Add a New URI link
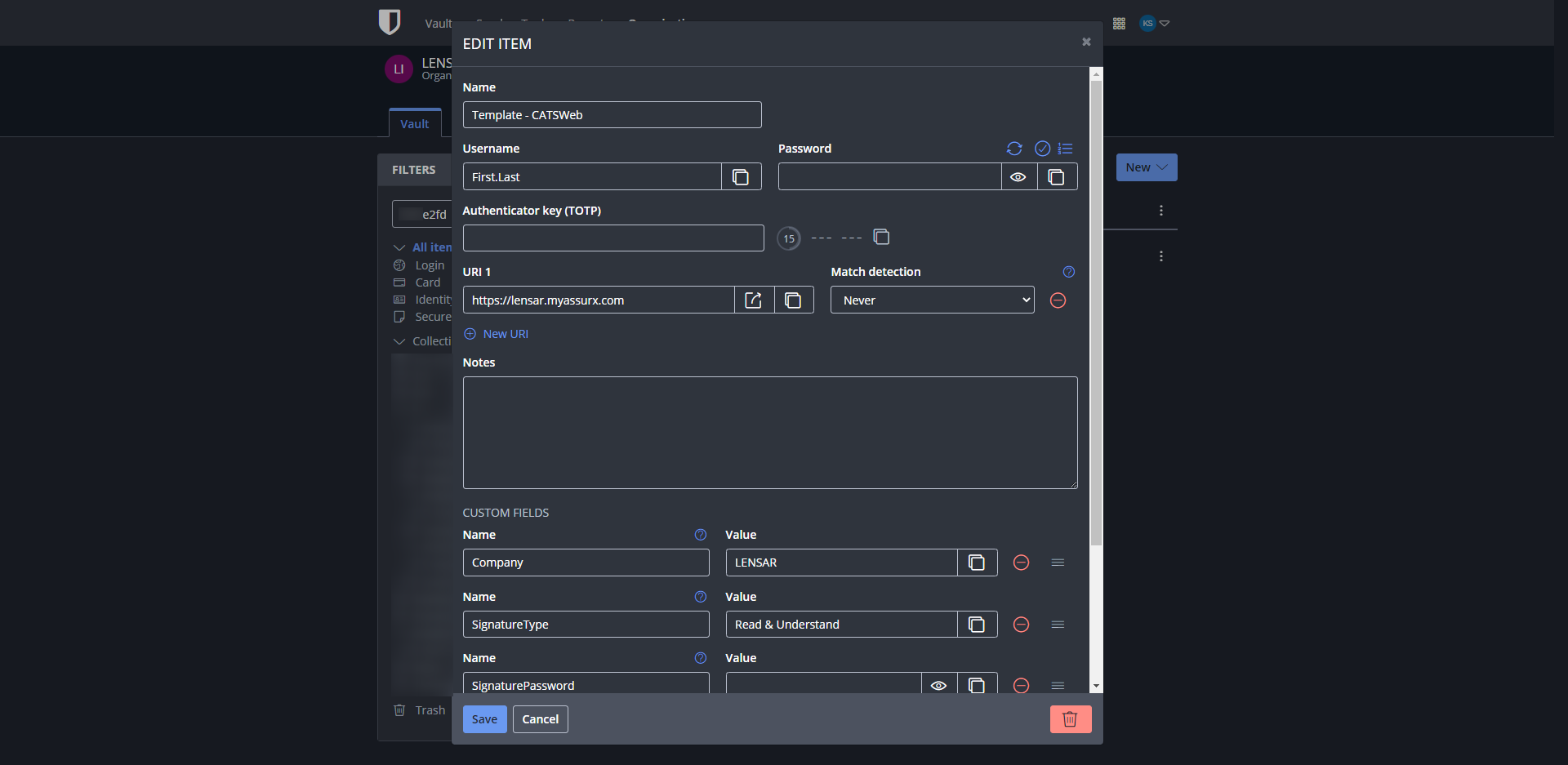 pos(496,333)
